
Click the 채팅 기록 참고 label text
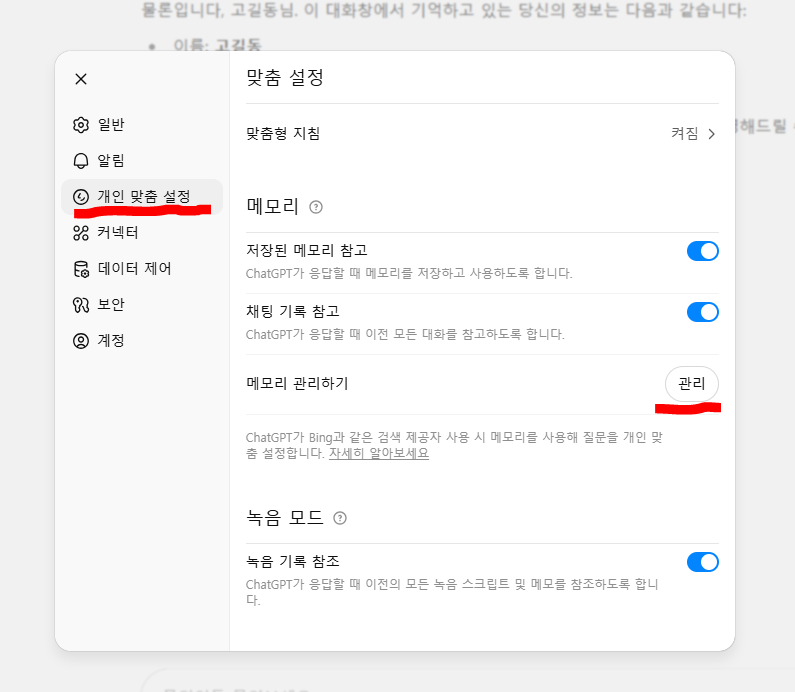293,311
